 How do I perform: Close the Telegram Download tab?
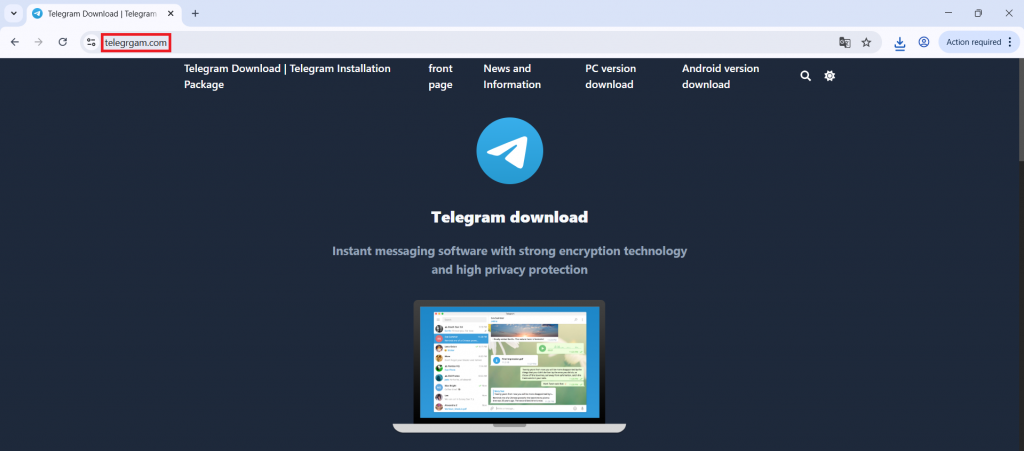171,13
